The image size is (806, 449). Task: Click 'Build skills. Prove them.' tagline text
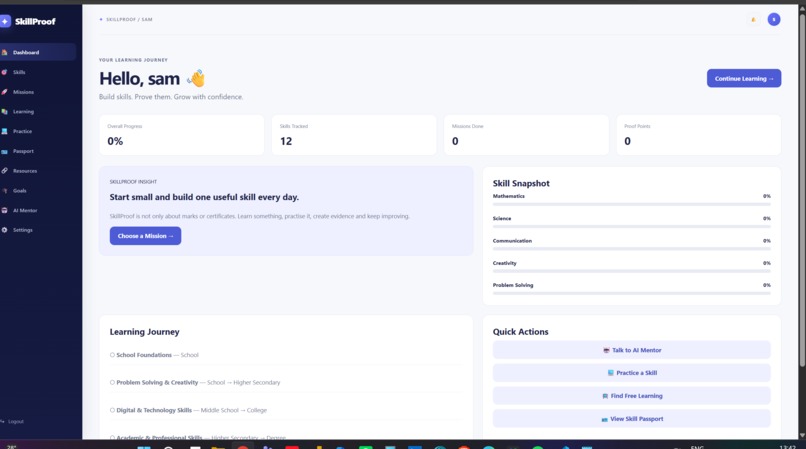click(x=171, y=97)
